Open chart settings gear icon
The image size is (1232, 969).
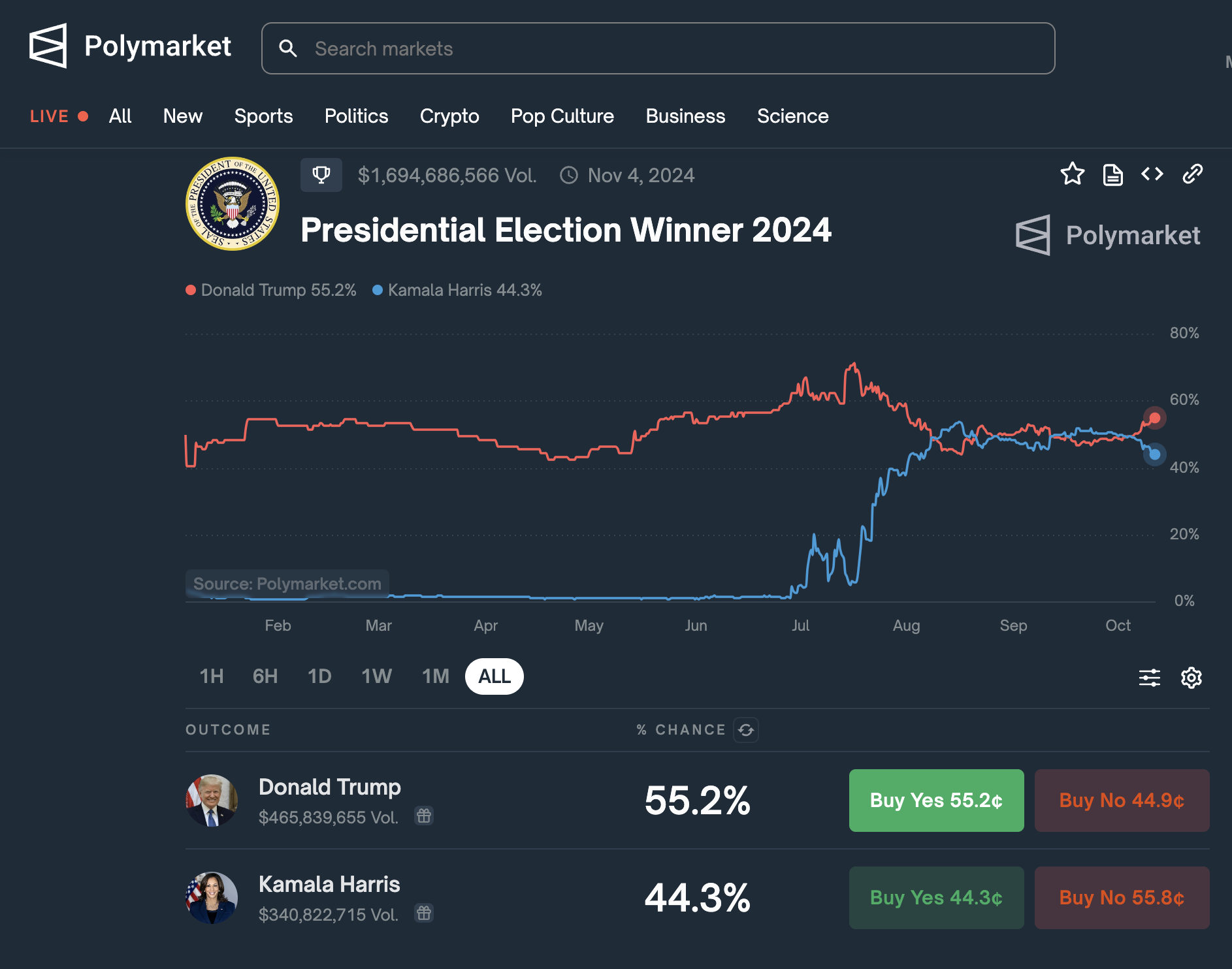[x=1191, y=678]
